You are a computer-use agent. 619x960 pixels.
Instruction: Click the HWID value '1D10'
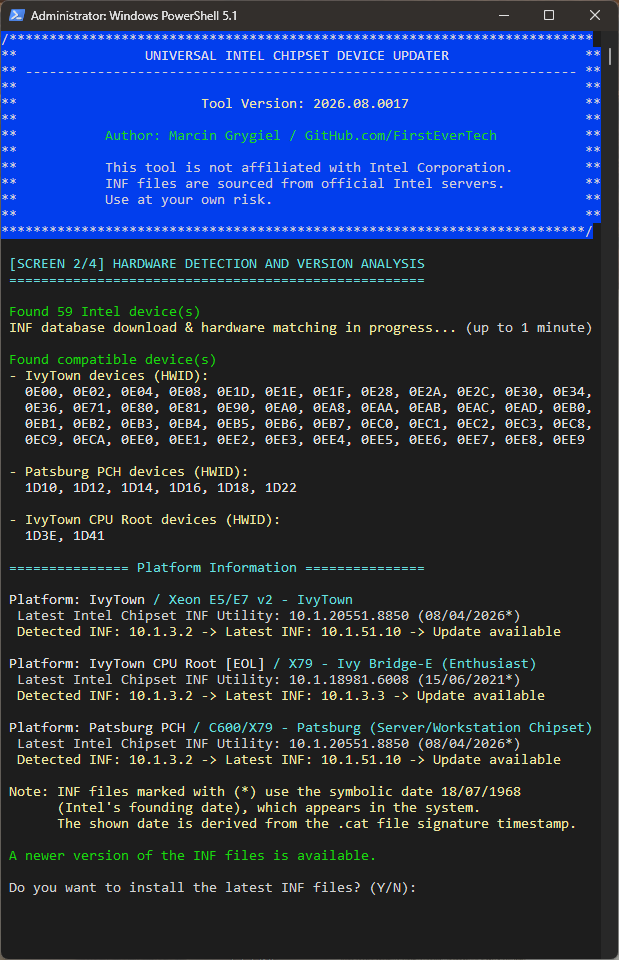[x=40, y=488]
